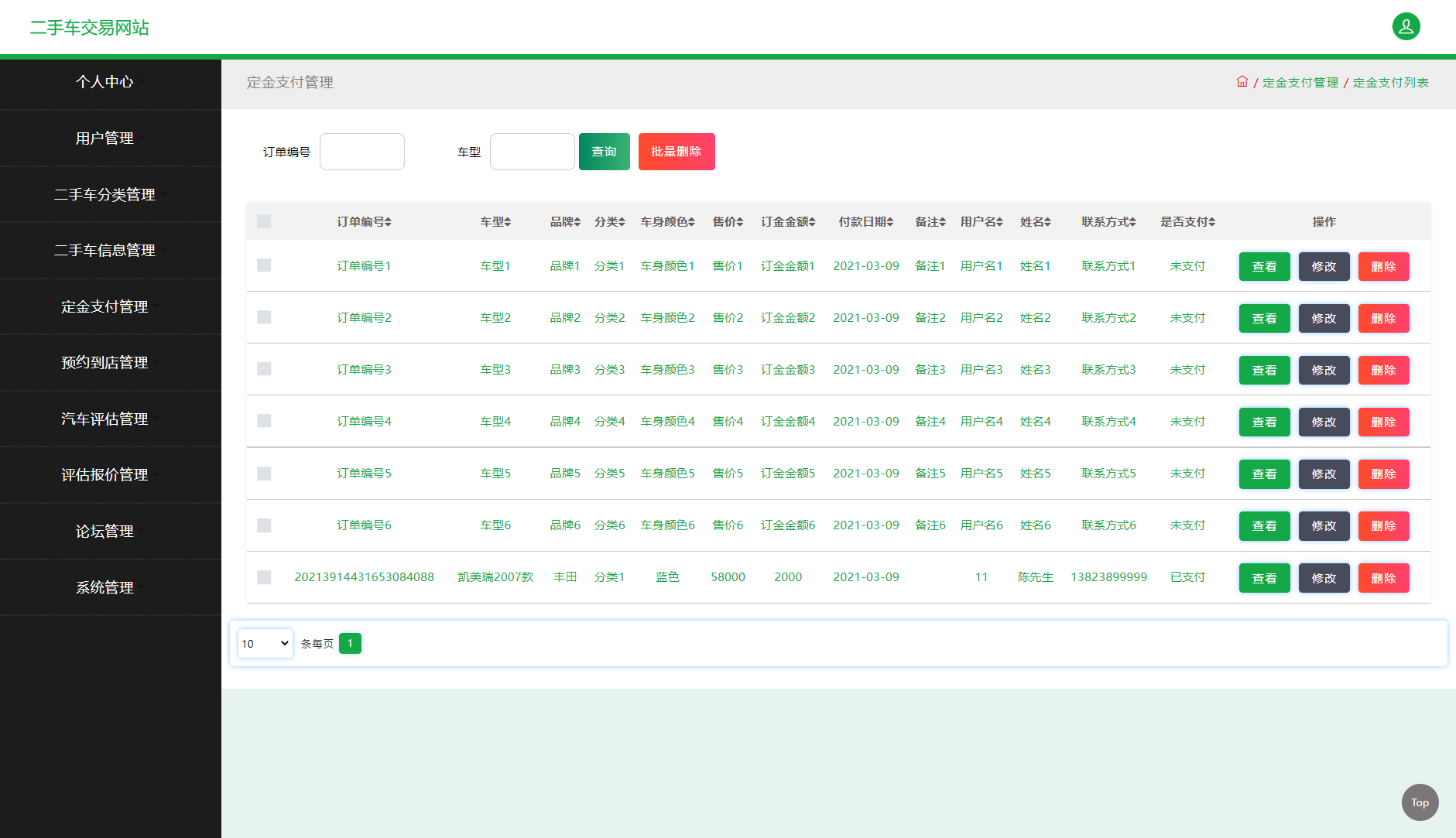Sort by 姓名 column arrows
The image size is (1456, 838).
(1047, 222)
